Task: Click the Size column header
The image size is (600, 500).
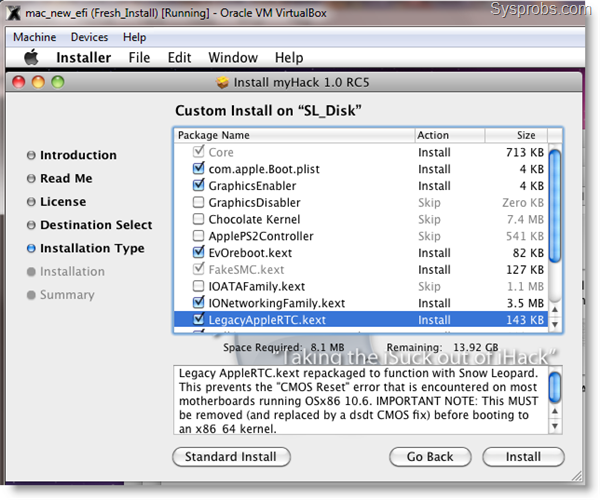Action: (516, 135)
